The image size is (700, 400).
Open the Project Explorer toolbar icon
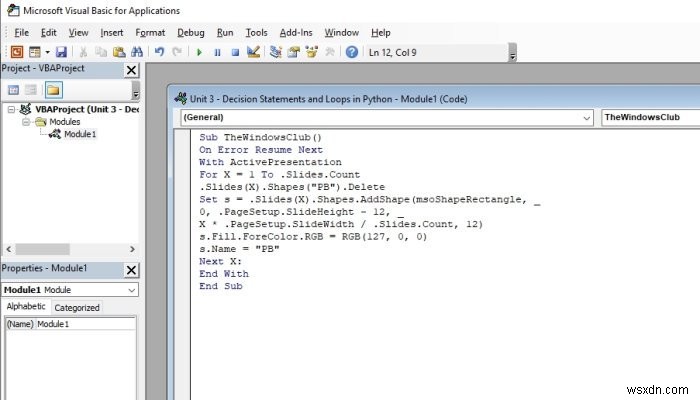pyautogui.click(x=275, y=52)
